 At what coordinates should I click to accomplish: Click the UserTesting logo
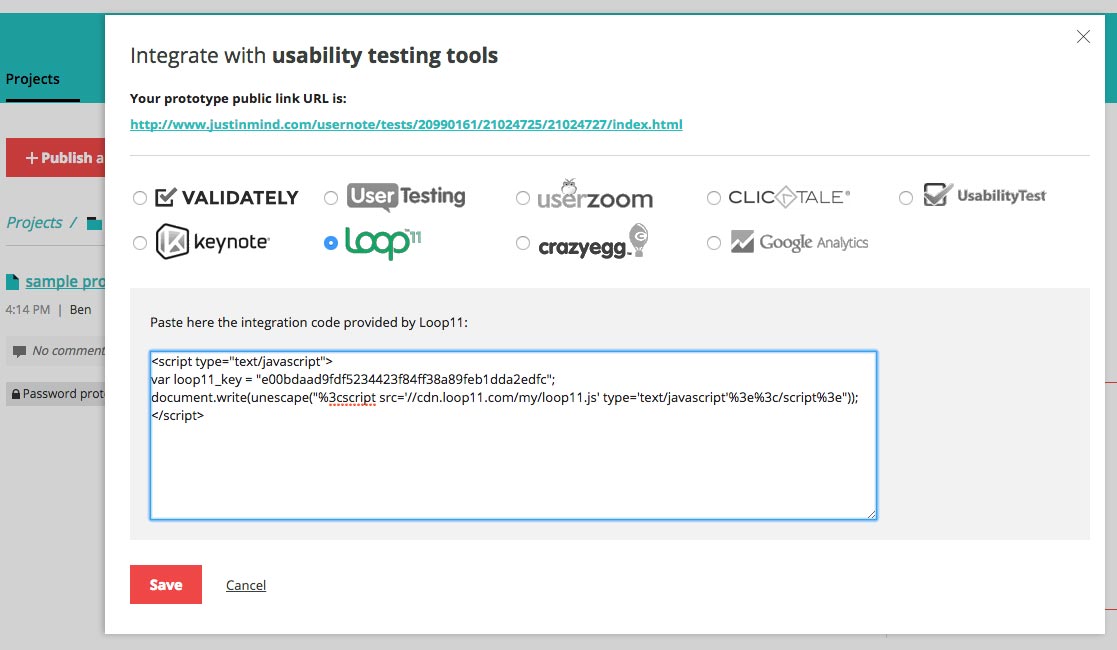point(406,197)
